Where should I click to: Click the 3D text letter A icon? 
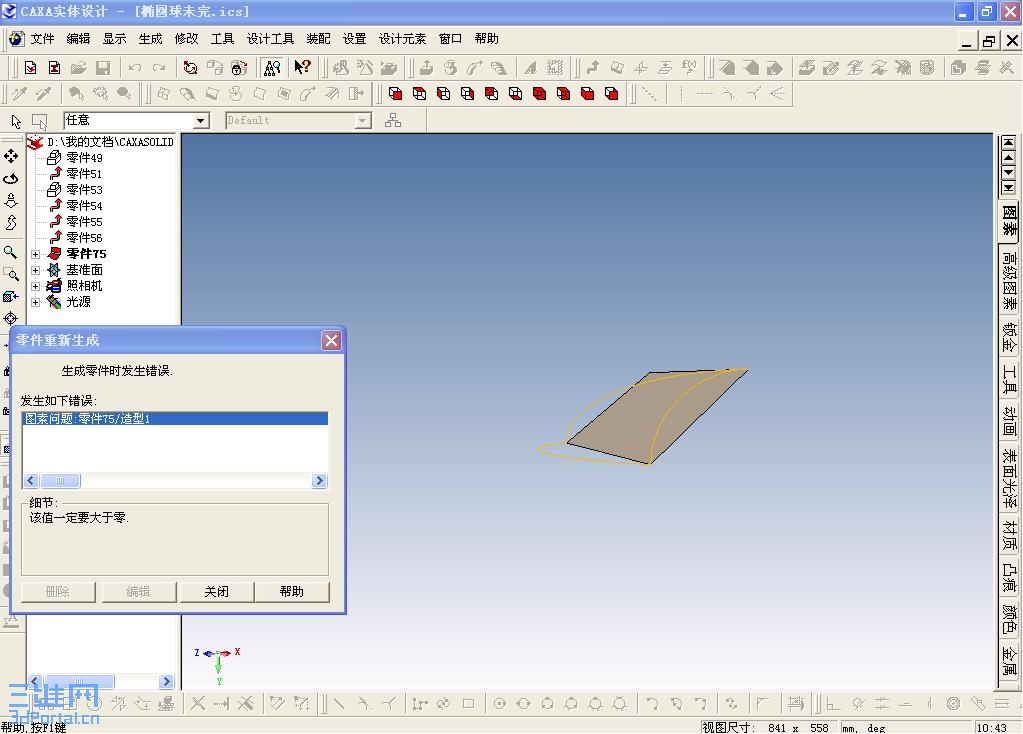coord(530,67)
